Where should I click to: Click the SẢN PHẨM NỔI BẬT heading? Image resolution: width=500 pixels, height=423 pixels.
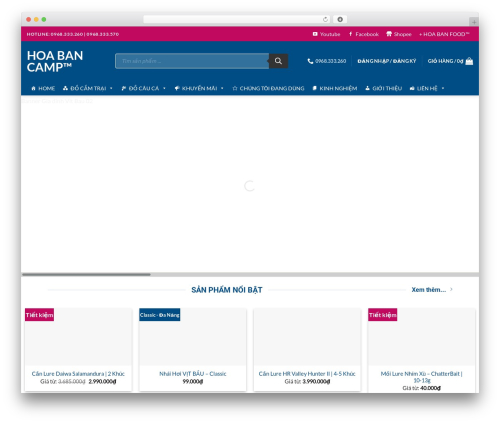click(227, 290)
